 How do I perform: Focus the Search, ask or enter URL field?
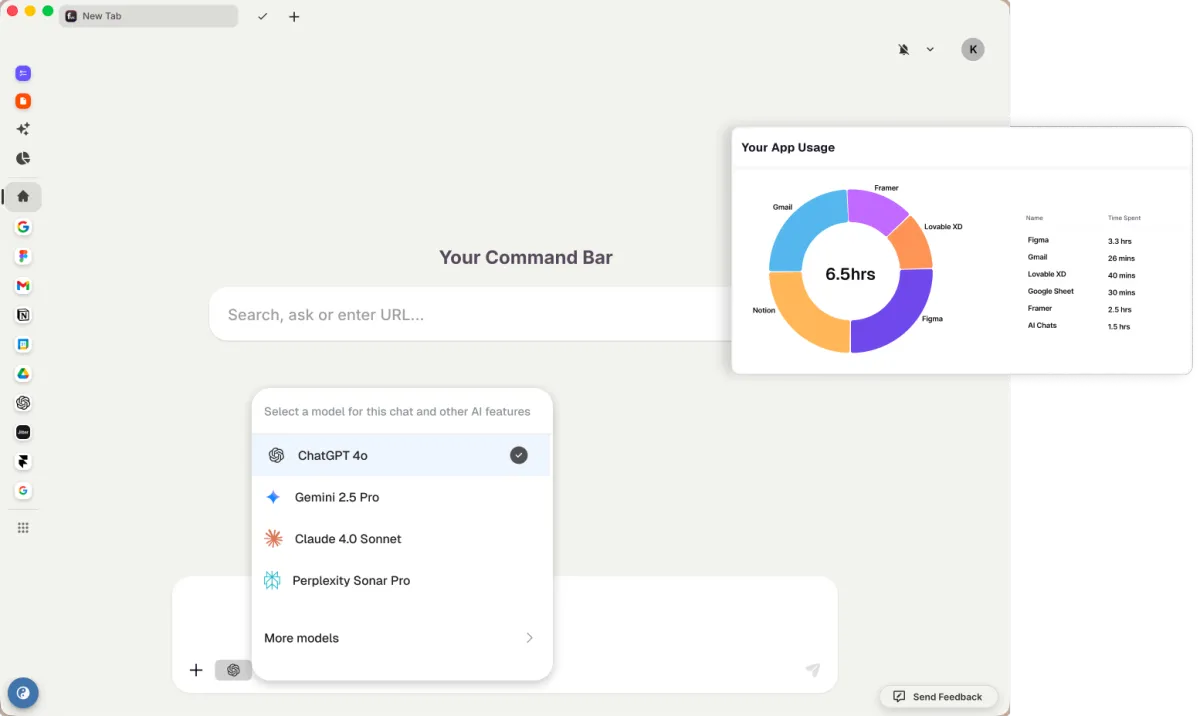point(471,314)
